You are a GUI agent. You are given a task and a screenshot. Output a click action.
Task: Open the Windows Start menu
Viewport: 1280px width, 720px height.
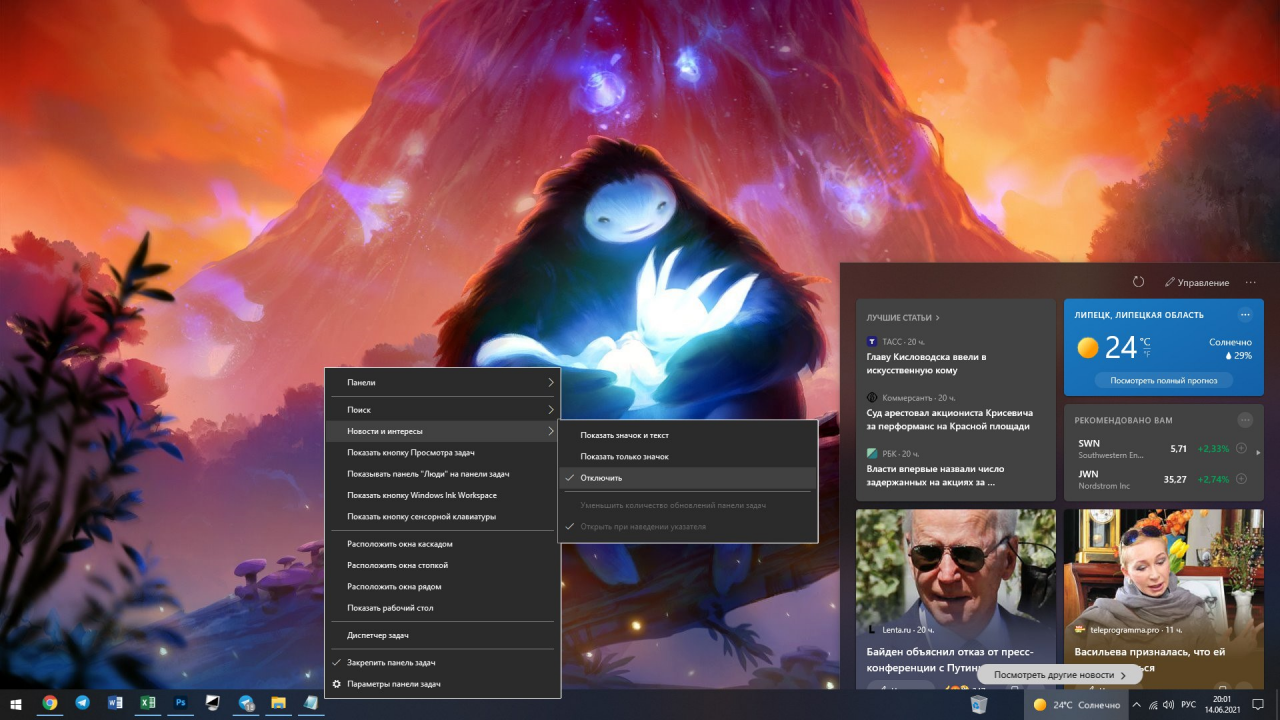(16, 703)
